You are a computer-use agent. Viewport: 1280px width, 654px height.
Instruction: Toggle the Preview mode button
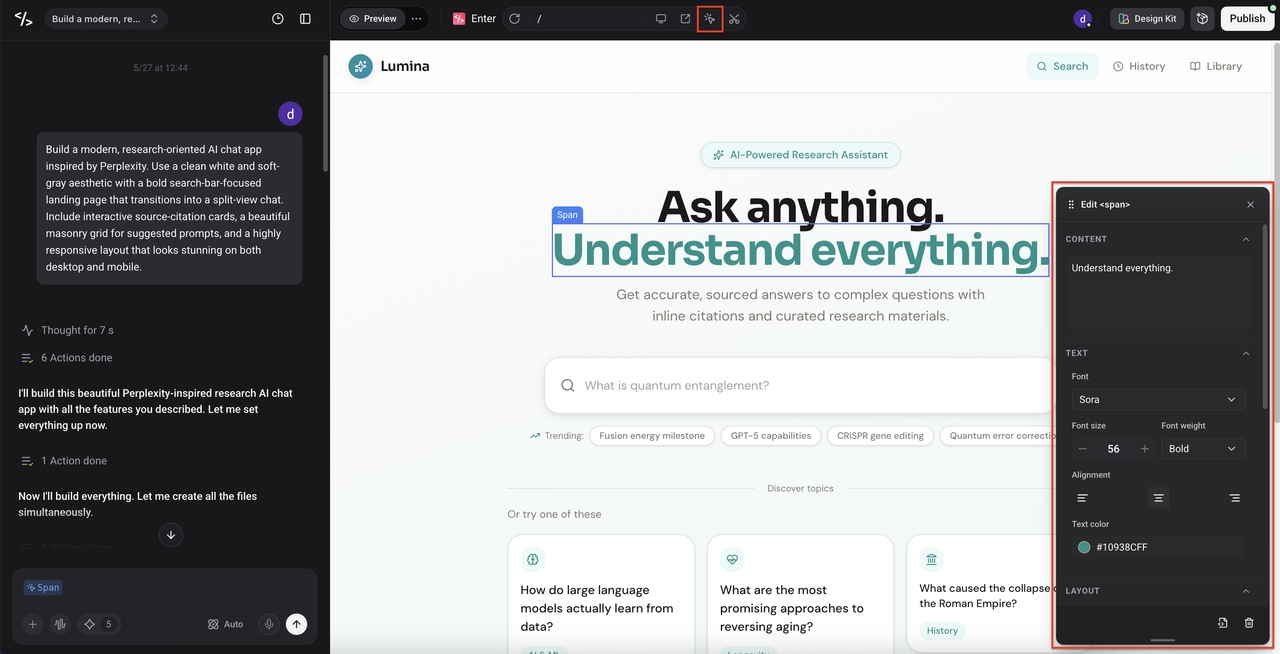pos(372,19)
